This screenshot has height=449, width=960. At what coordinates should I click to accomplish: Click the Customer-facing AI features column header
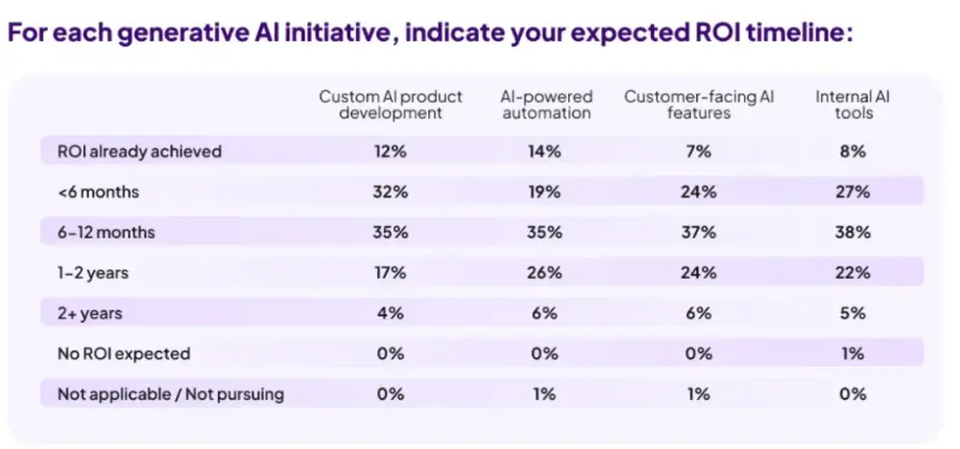pos(699,105)
